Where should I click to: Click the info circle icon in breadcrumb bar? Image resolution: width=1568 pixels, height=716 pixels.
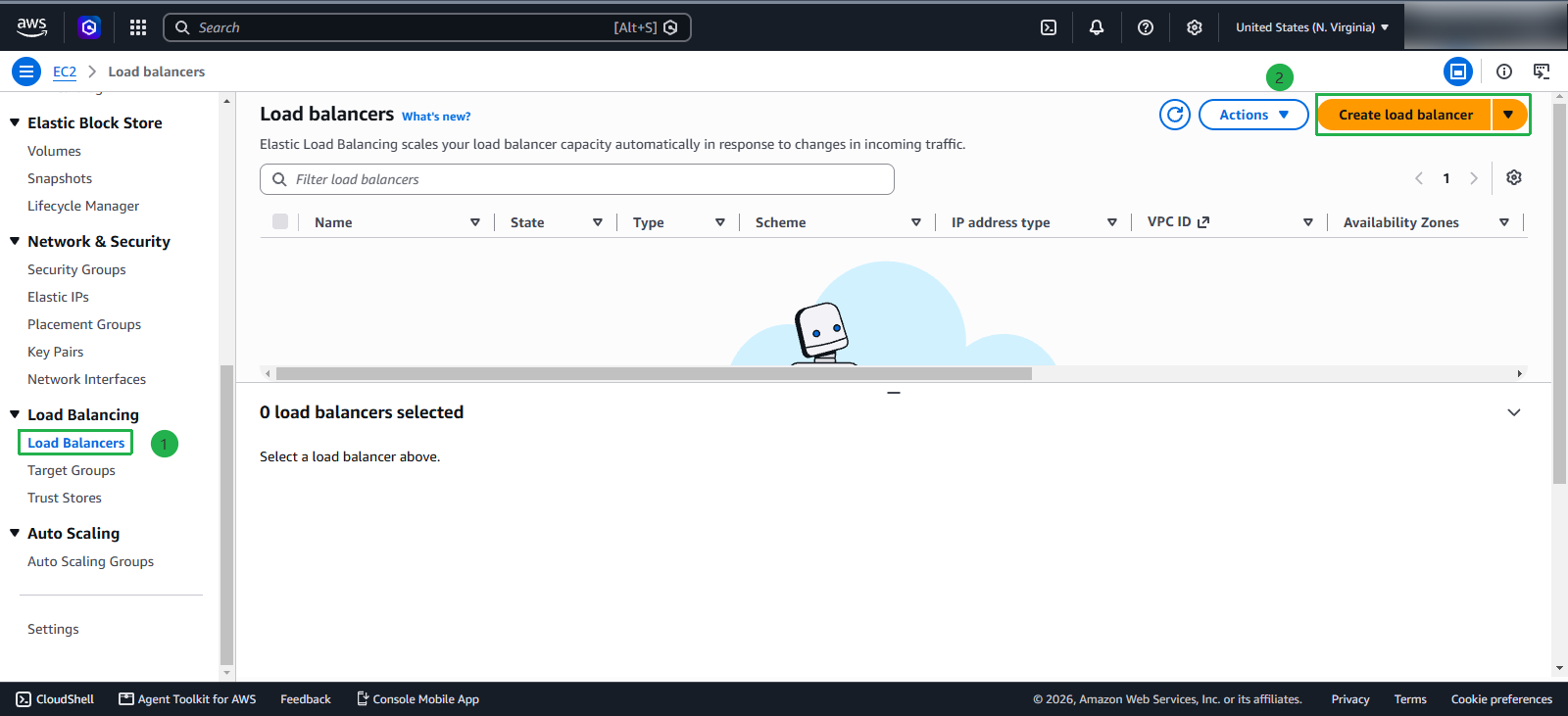[x=1504, y=72]
